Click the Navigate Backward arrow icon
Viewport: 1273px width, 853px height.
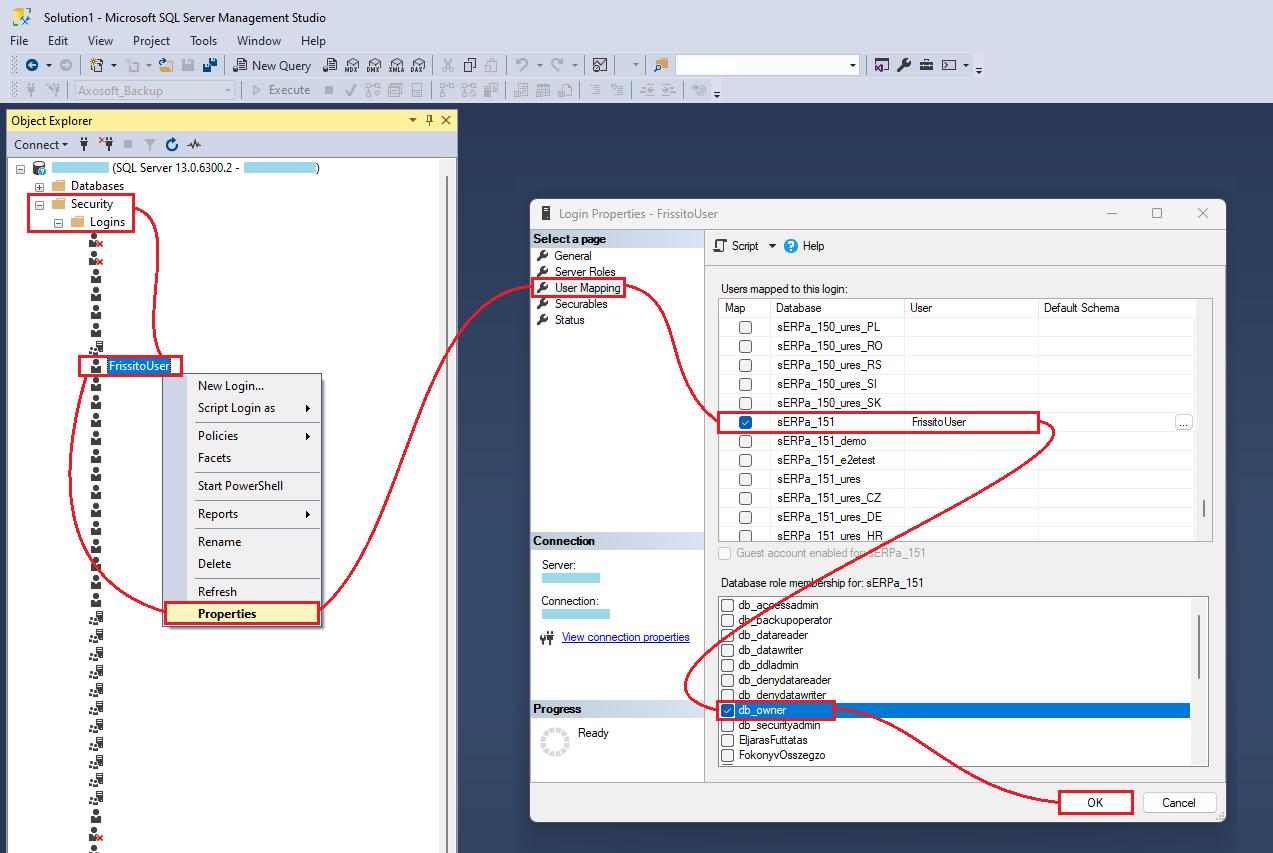(x=32, y=65)
